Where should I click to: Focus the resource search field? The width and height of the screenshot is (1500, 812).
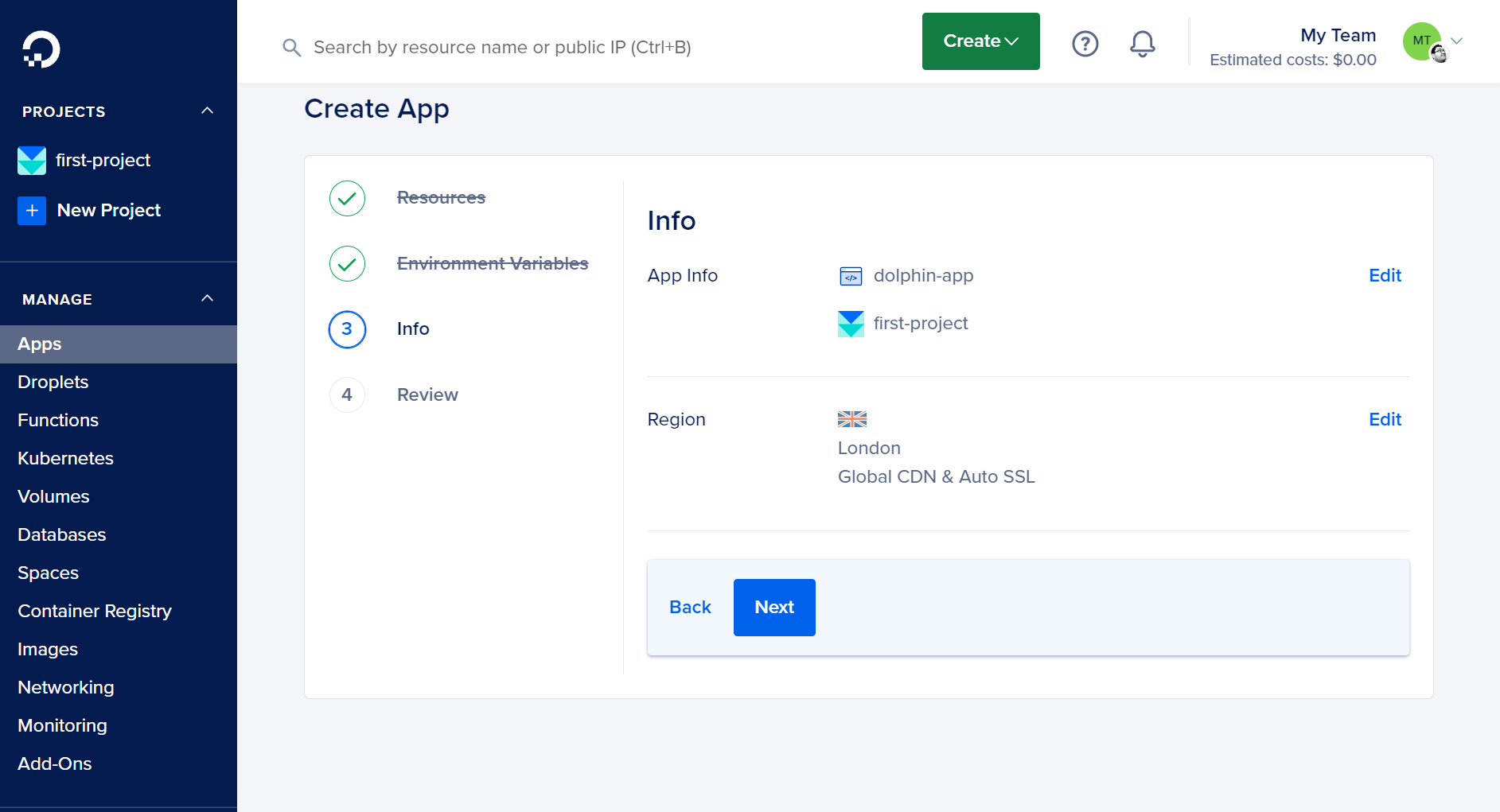click(x=502, y=48)
